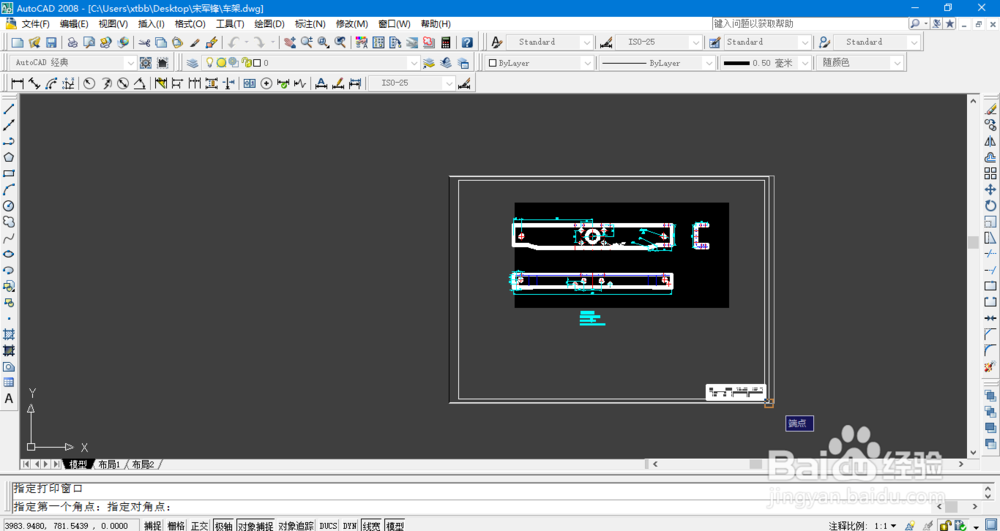Viewport: 1000px width, 531px height.
Task: Cut selection with the scissors icon
Action: tap(144, 42)
